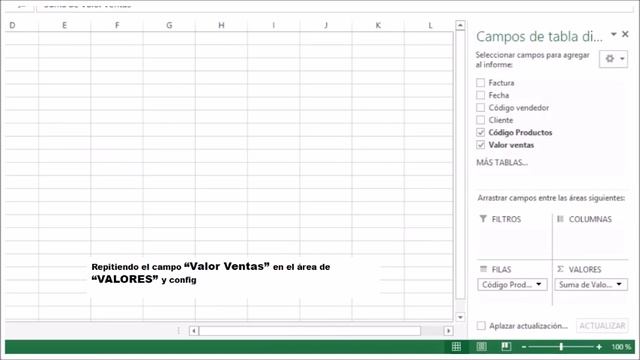Screen dimensions: 640x360
Task: Click the FILTROS area heading text
Action: [x=506, y=219]
